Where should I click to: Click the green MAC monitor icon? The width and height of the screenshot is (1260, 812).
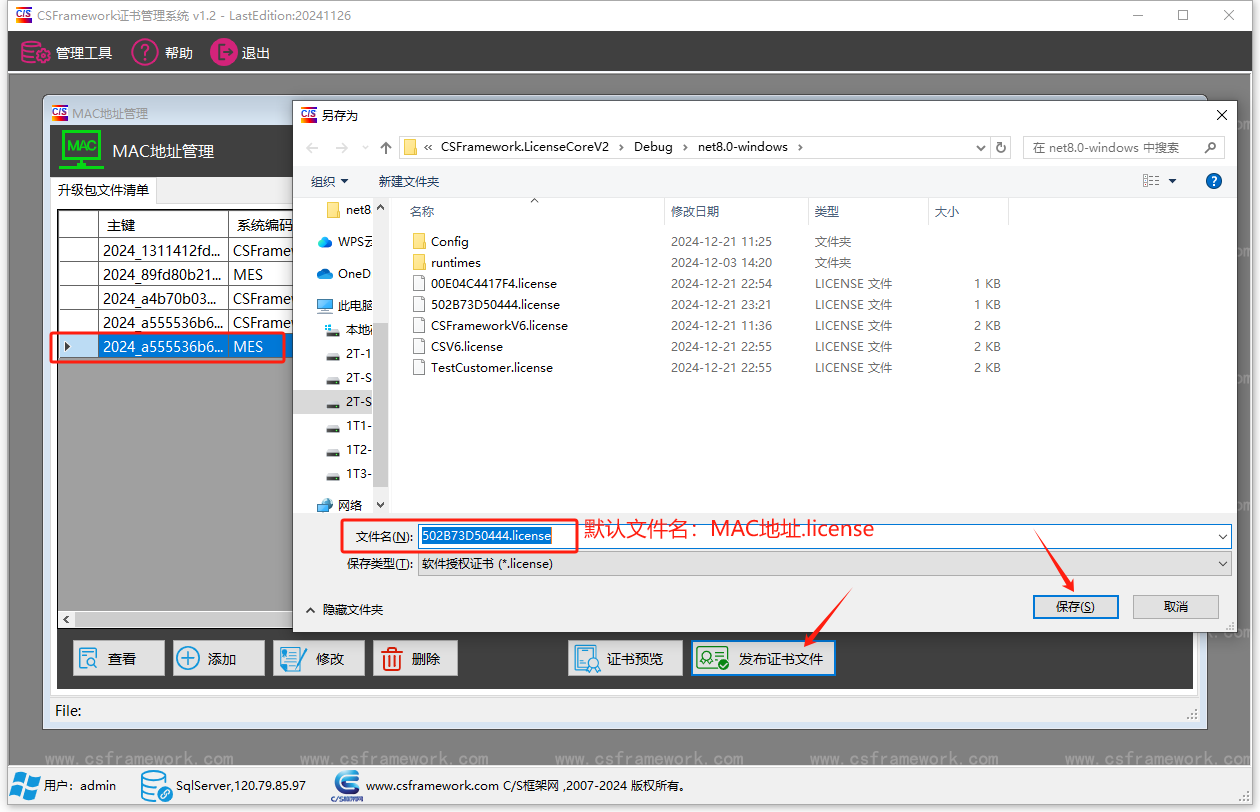point(82,150)
